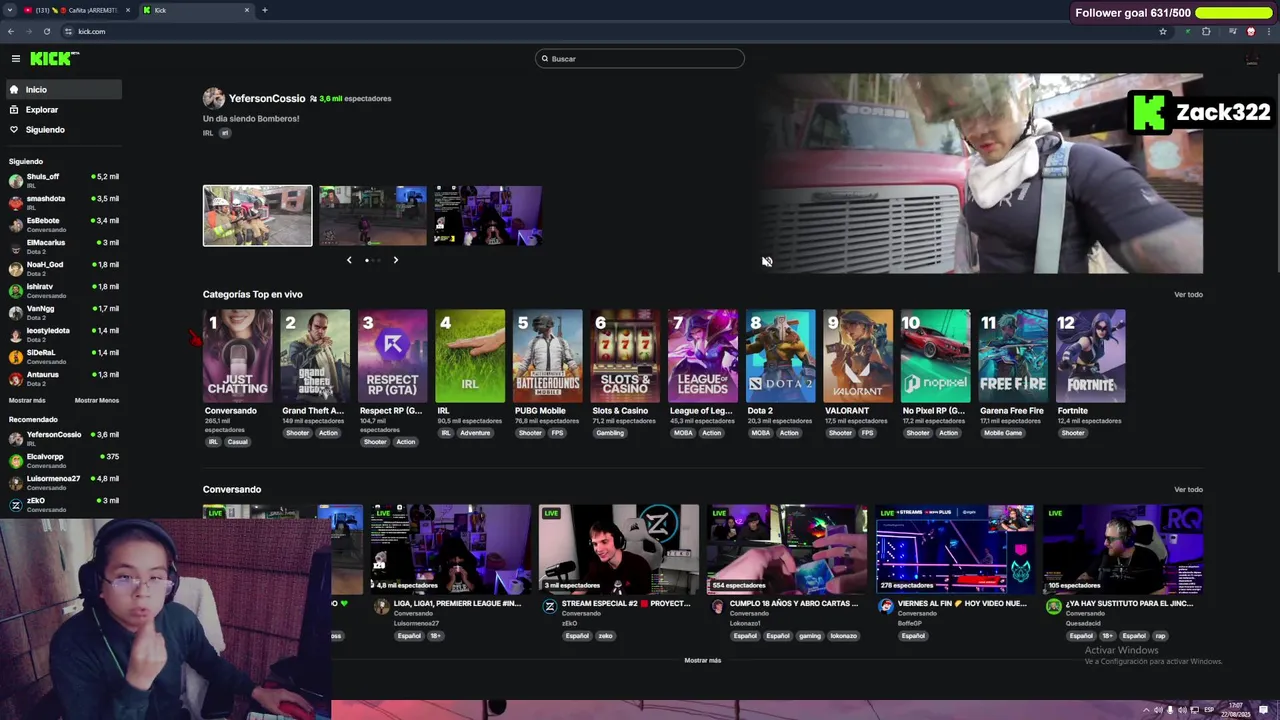Open NoaH_God avatar in sidebar
This screenshot has height=720, width=1280.
point(16,269)
